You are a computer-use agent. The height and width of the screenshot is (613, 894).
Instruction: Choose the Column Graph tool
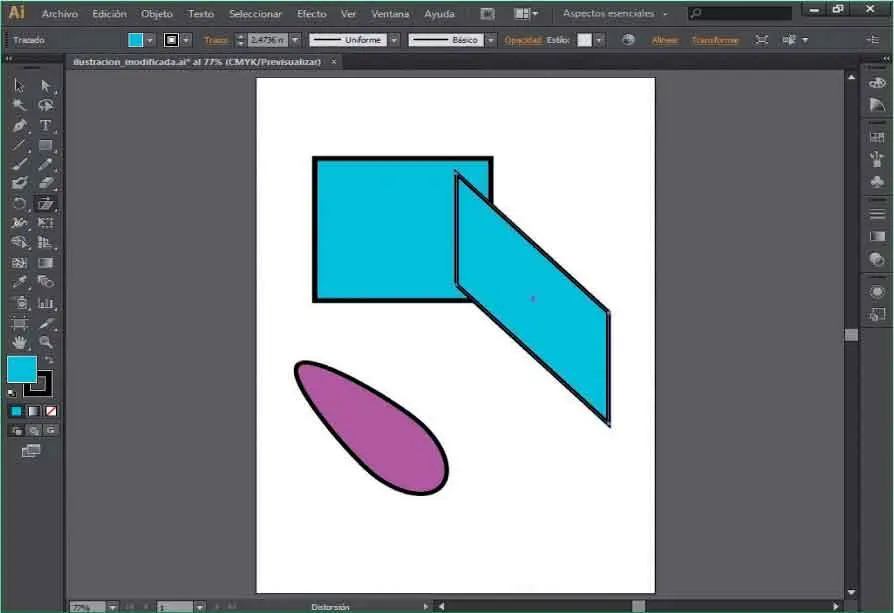coord(46,303)
